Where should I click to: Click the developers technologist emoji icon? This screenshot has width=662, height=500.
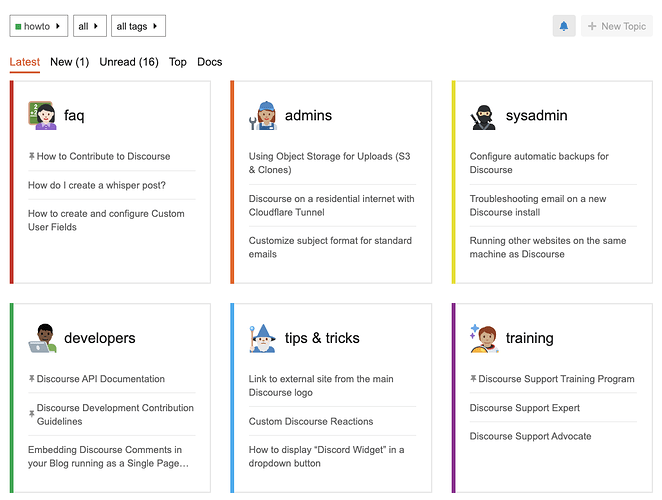tap(42, 338)
